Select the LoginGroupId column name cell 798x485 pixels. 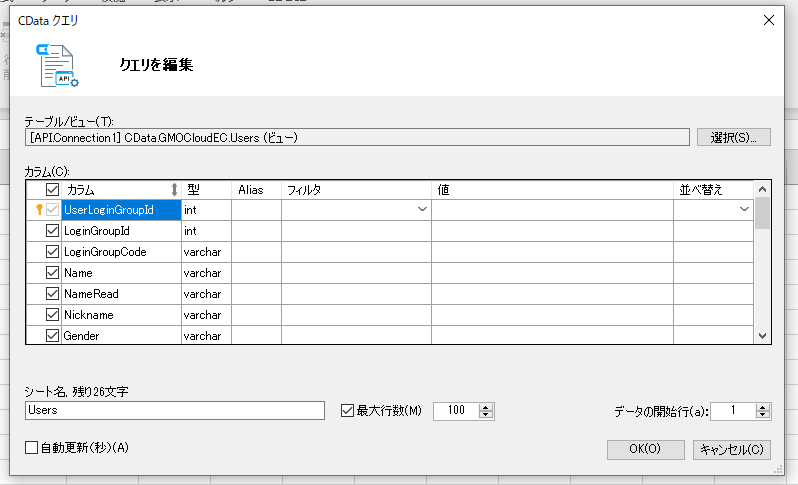[x=121, y=231]
